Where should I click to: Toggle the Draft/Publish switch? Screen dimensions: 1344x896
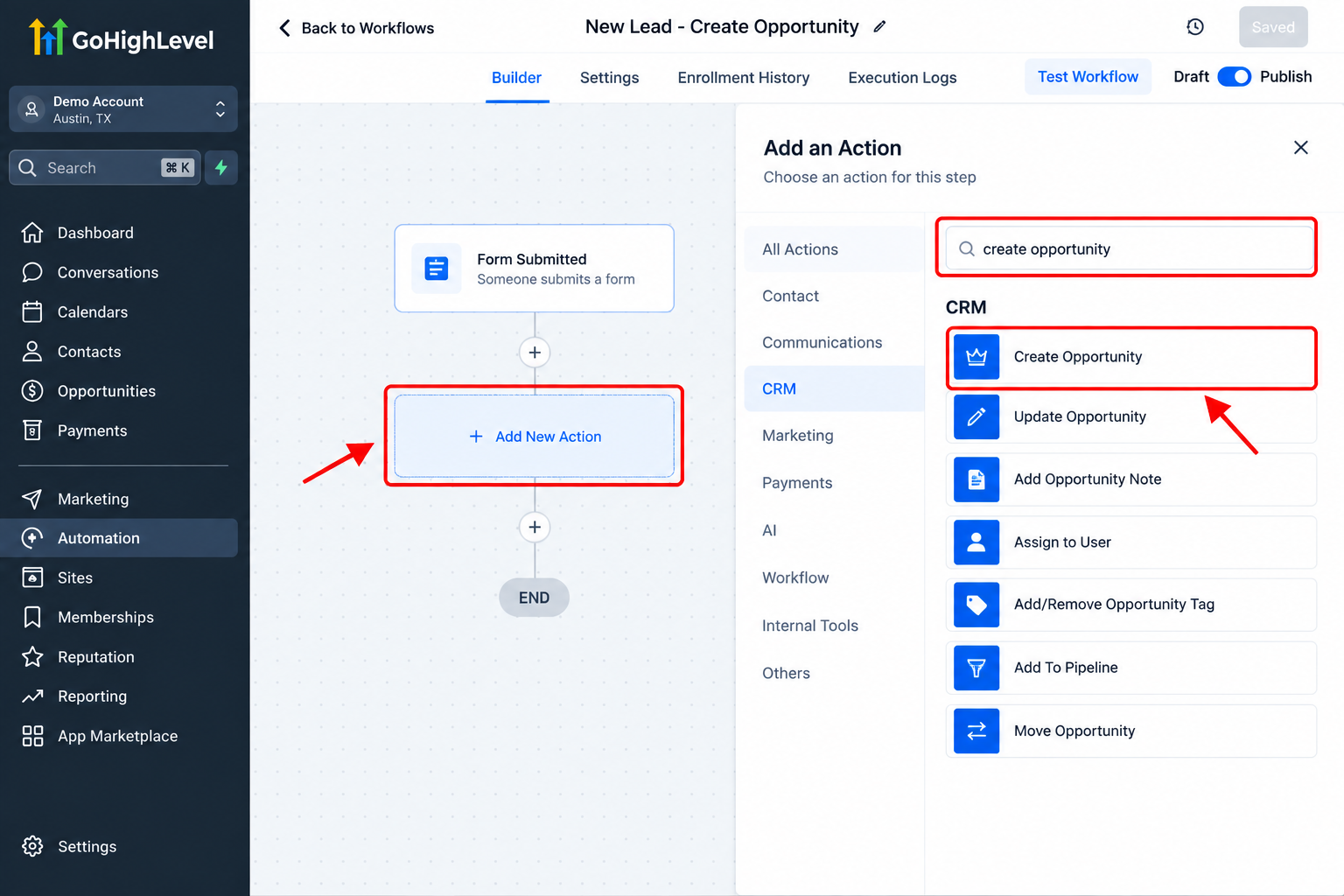pyautogui.click(x=1235, y=77)
